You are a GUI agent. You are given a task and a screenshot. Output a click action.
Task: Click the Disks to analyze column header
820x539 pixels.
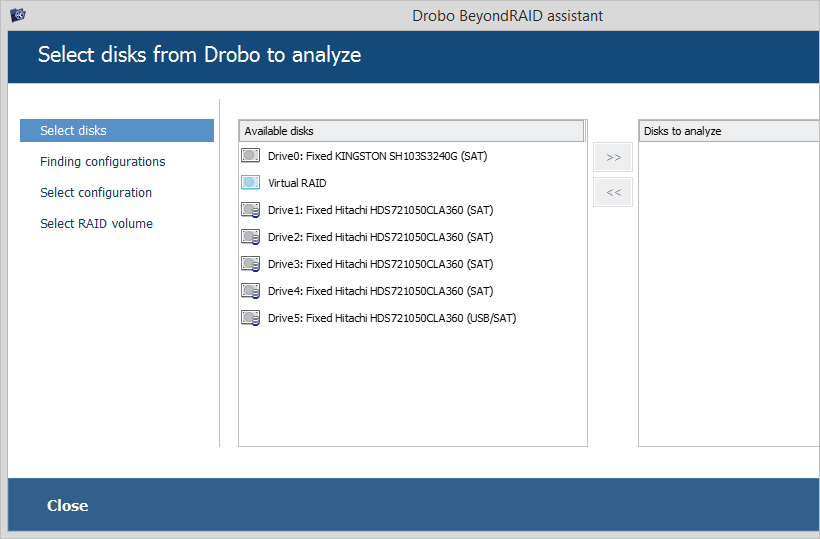tap(730, 131)
